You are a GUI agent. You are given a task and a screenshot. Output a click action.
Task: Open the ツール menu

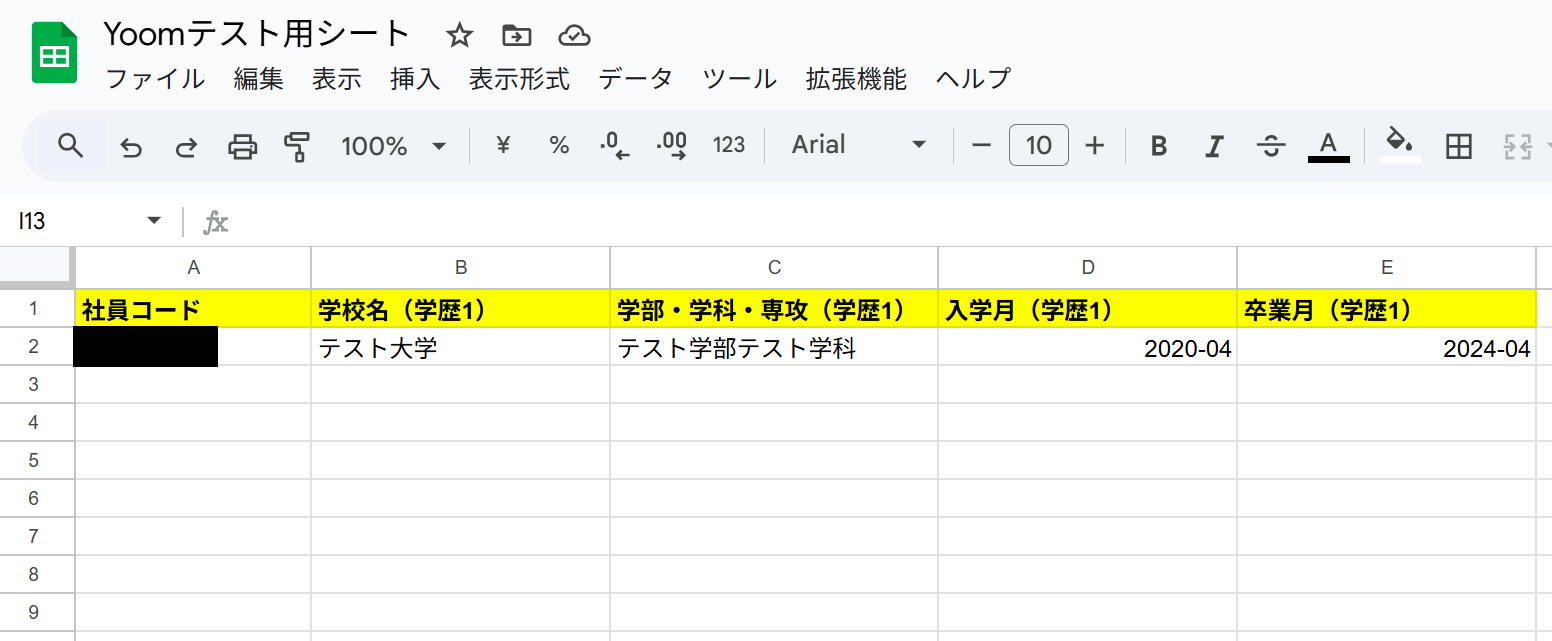(740, 79)
